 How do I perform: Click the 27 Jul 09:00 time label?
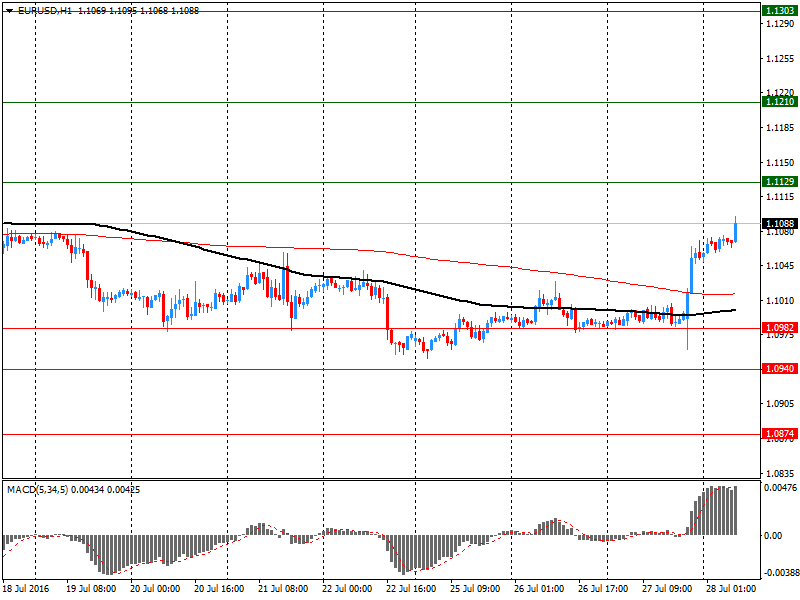click(x=667, y=589)
